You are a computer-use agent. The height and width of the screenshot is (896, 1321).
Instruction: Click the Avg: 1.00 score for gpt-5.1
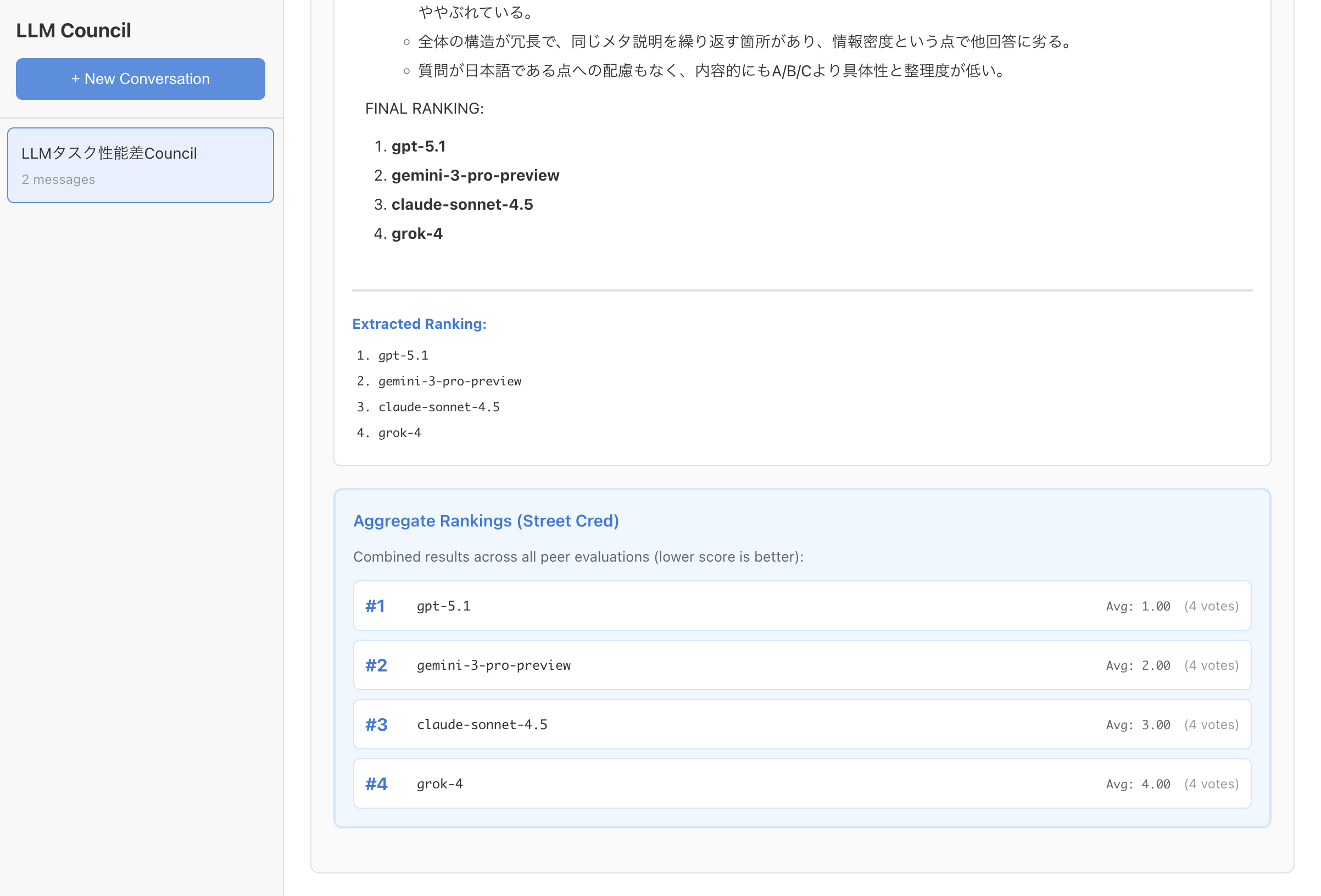(x=1138, y=606)
